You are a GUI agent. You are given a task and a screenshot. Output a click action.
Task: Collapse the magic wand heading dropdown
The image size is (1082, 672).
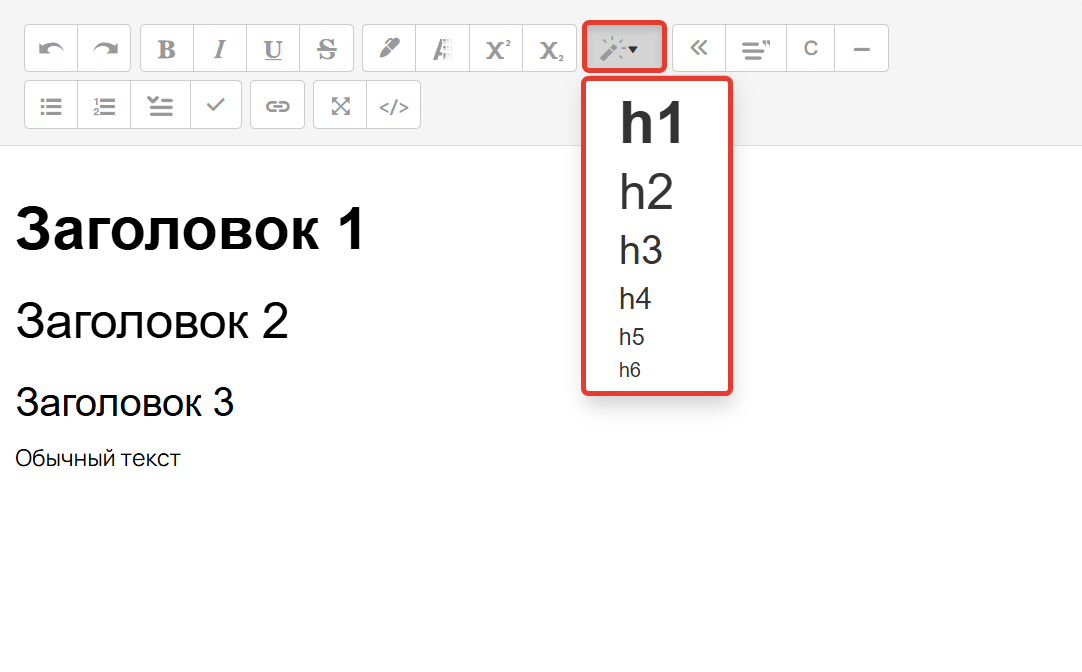(x=624, y=47)
